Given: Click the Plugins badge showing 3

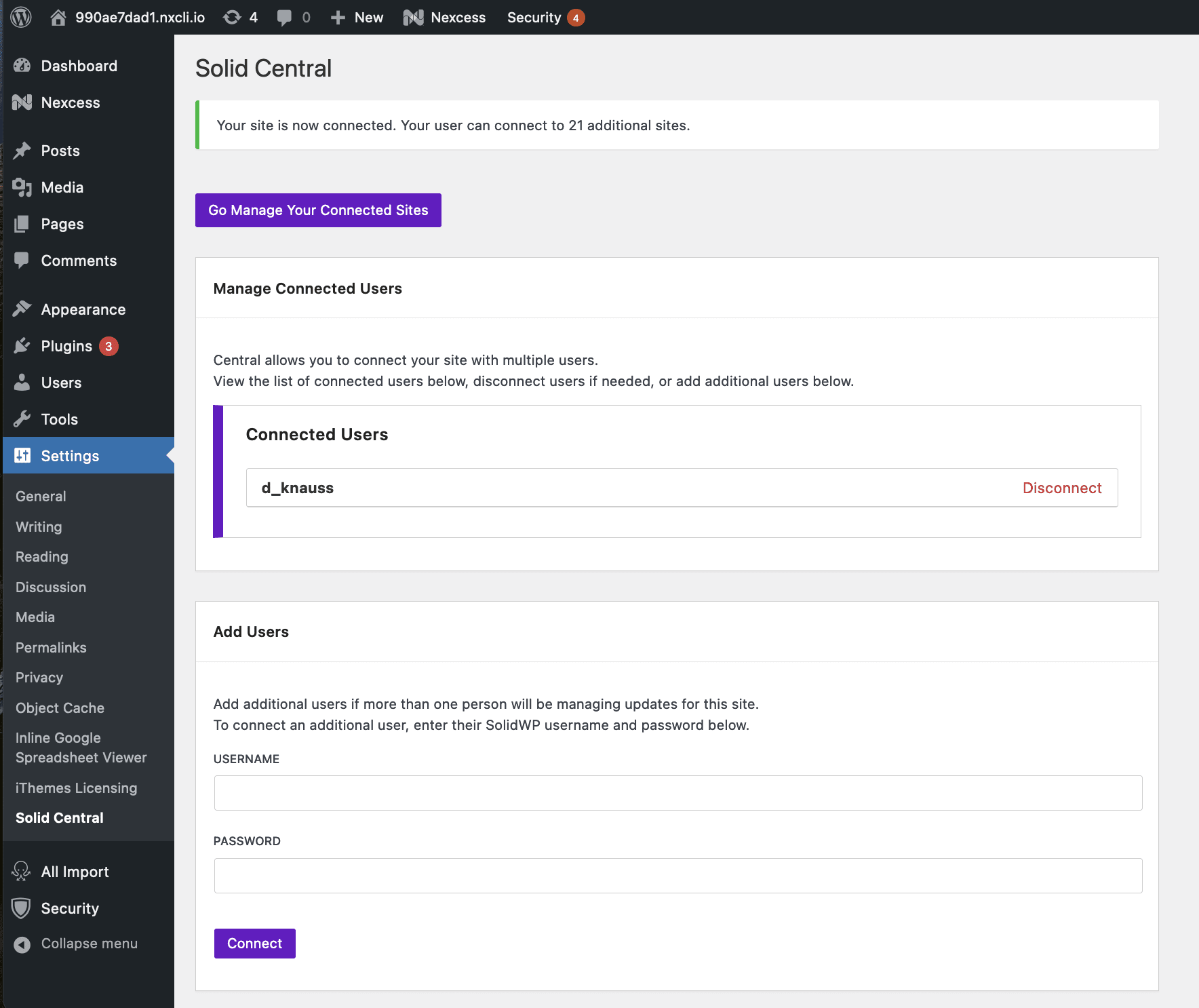Looking at the screenshot, I should coord(109,346).
